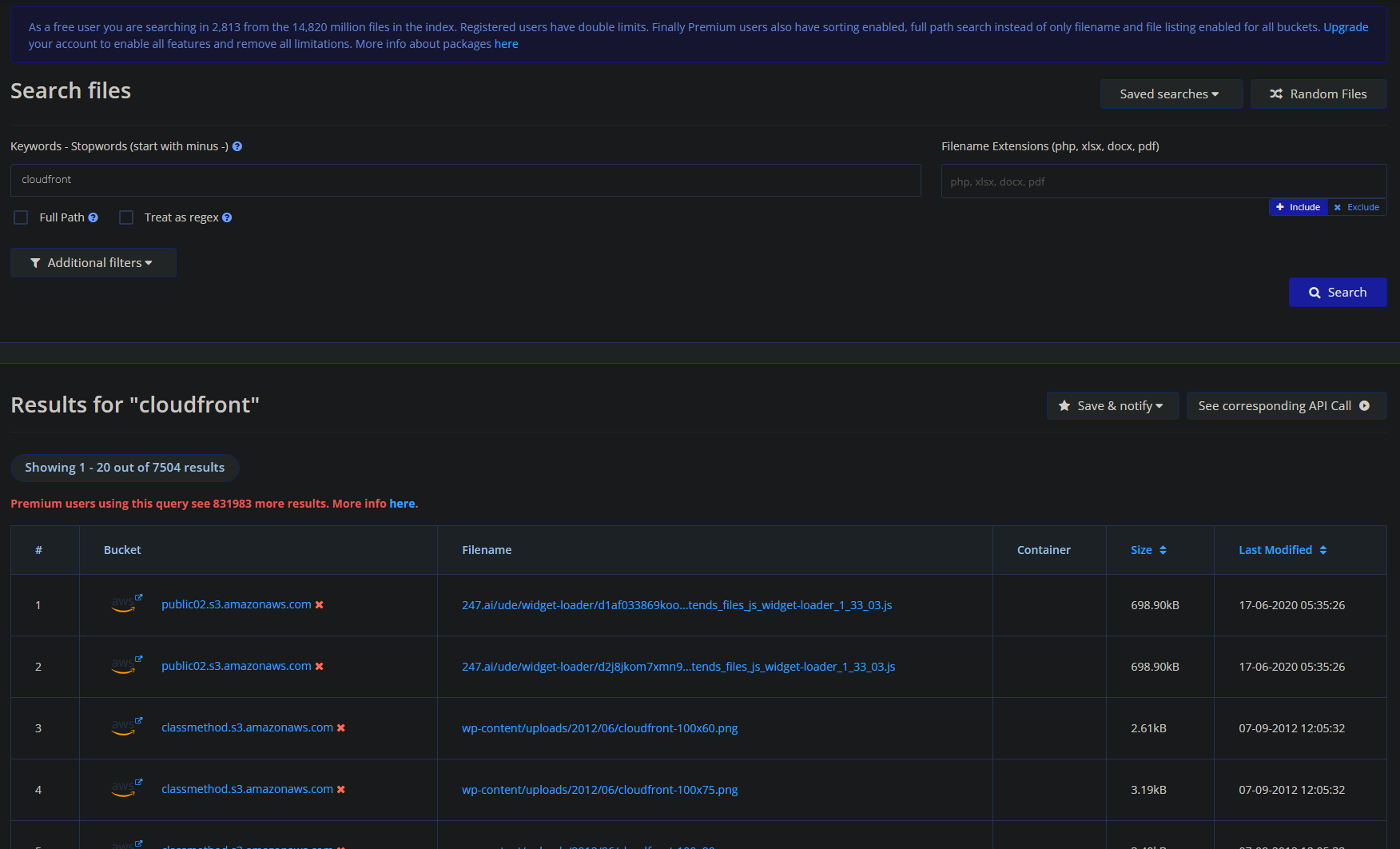Click the Full Path help icon
Screen dimensions: 1400x849
pos(93,217)
